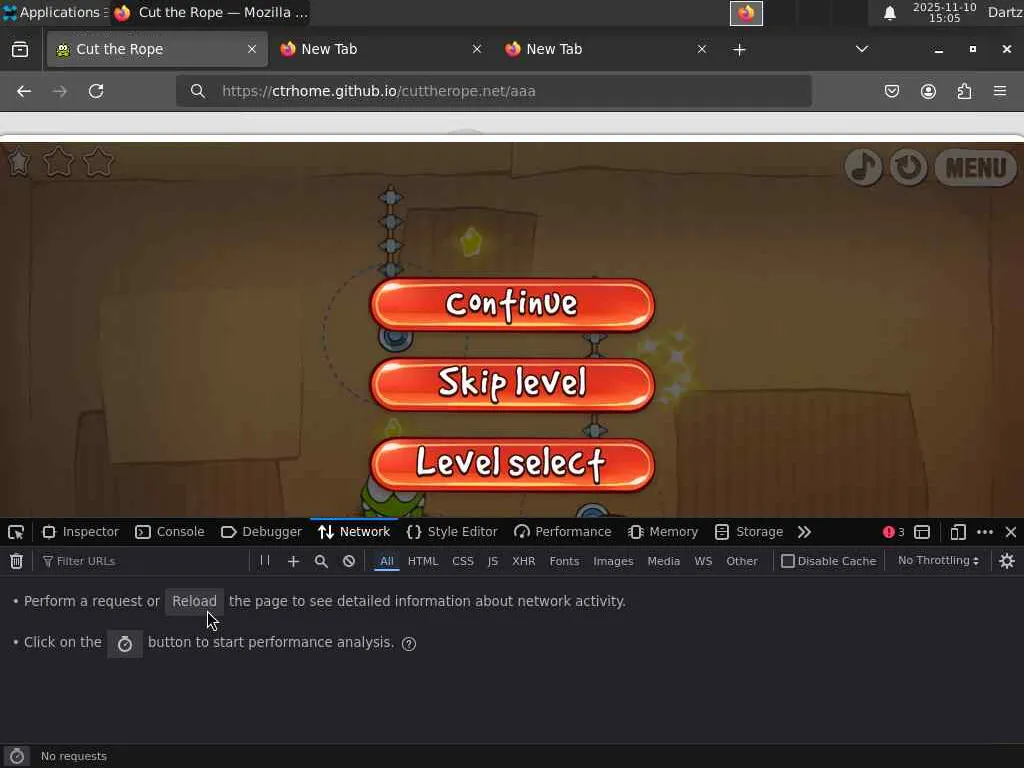Switch to Cut the Rope tab

pyautogui.click(x=157, y=49)
